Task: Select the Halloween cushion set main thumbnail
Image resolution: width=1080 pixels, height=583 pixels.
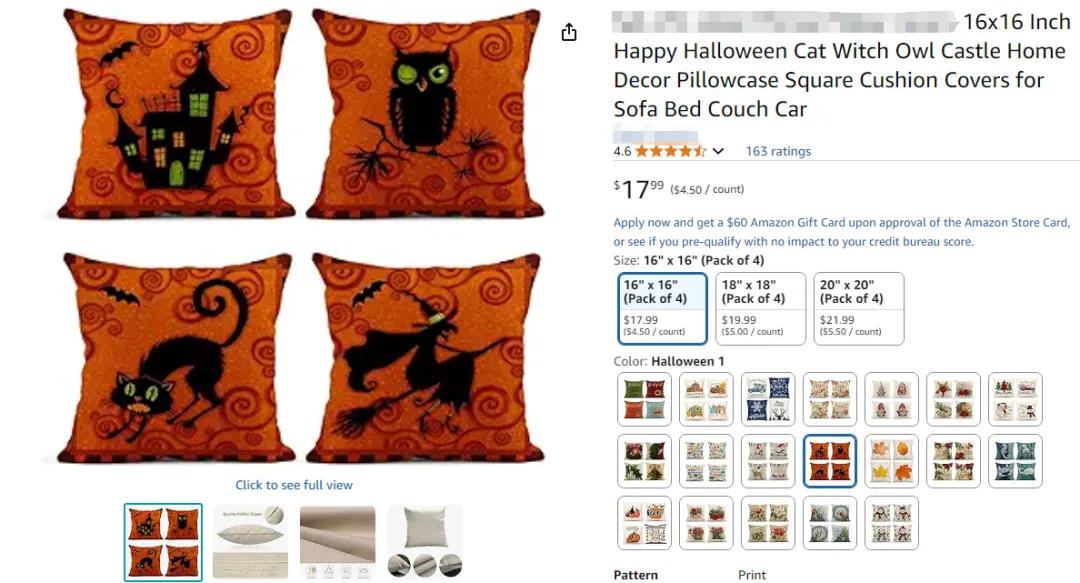Action: 163,542
